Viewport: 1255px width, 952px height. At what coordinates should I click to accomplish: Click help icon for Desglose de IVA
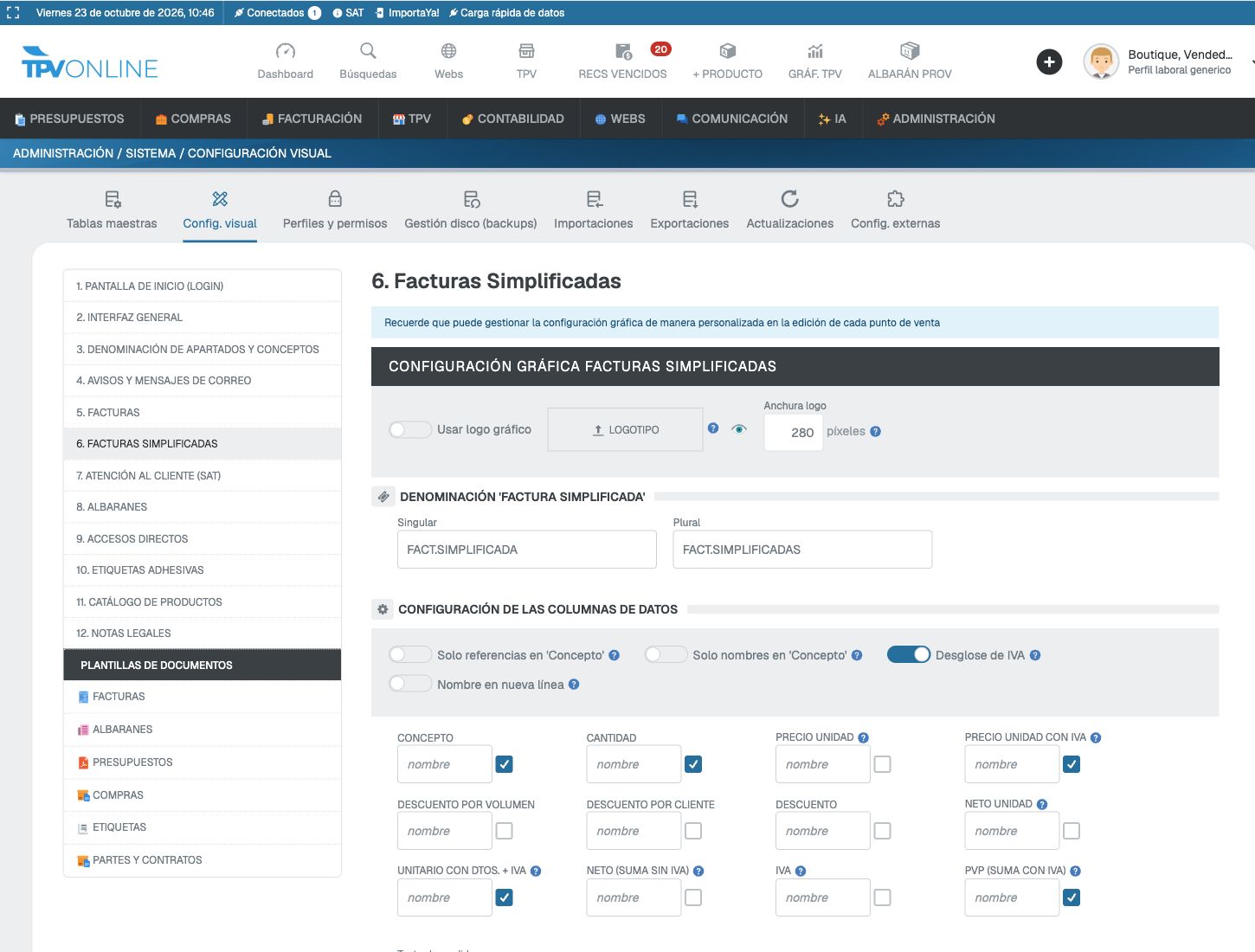pos(1035,655)
